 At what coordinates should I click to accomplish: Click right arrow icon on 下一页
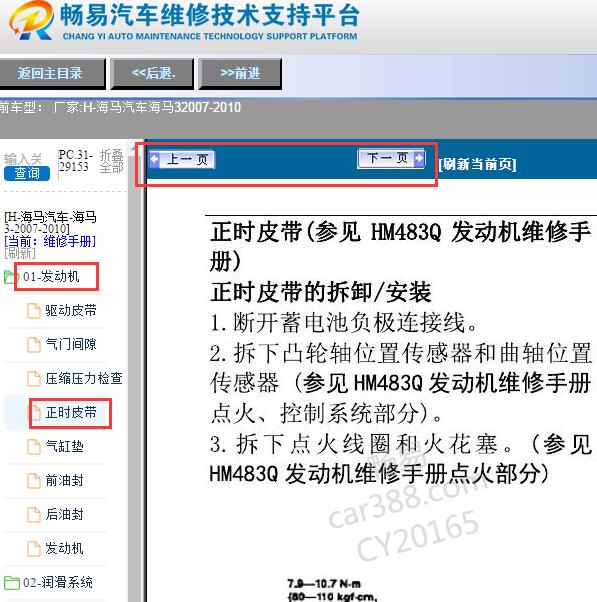tap(419, 158)
